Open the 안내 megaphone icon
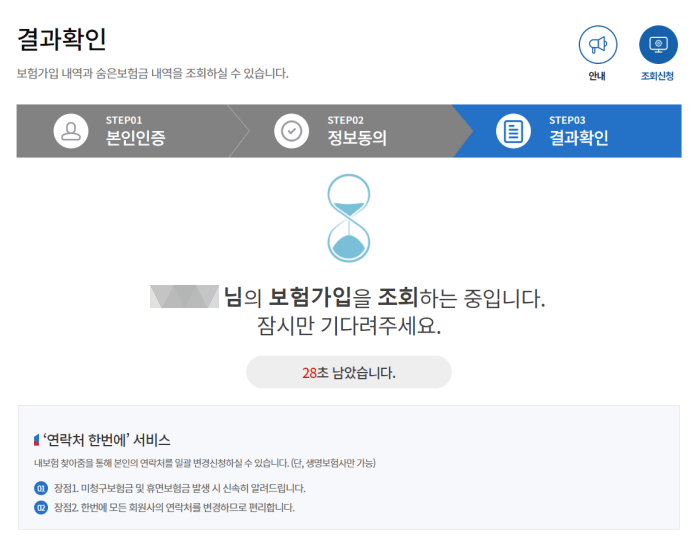The height and width of the screenshot is (560, 700). tap(598, 45)
